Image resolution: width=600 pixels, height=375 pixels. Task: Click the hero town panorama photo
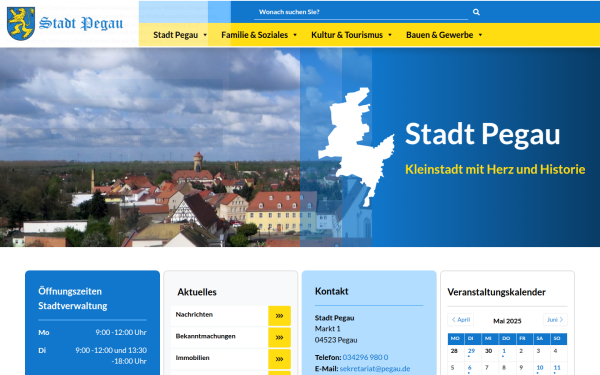(x=150, y=147)
